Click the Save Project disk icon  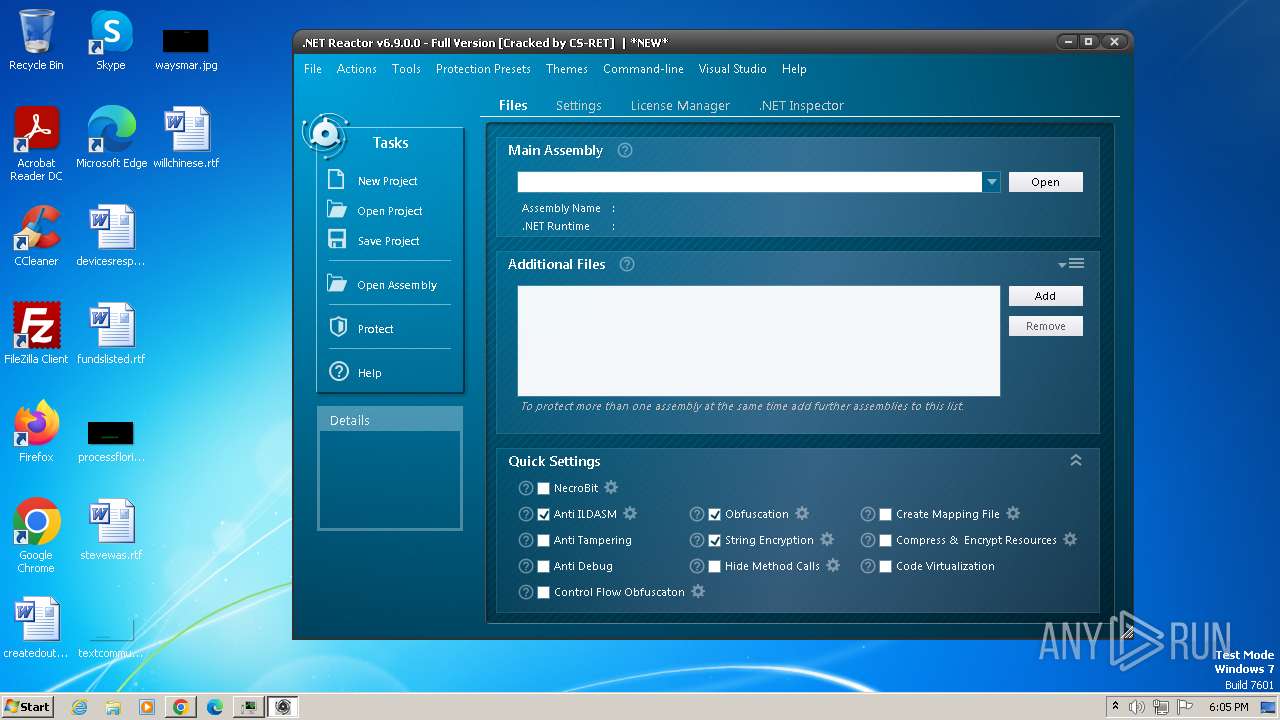337,240
